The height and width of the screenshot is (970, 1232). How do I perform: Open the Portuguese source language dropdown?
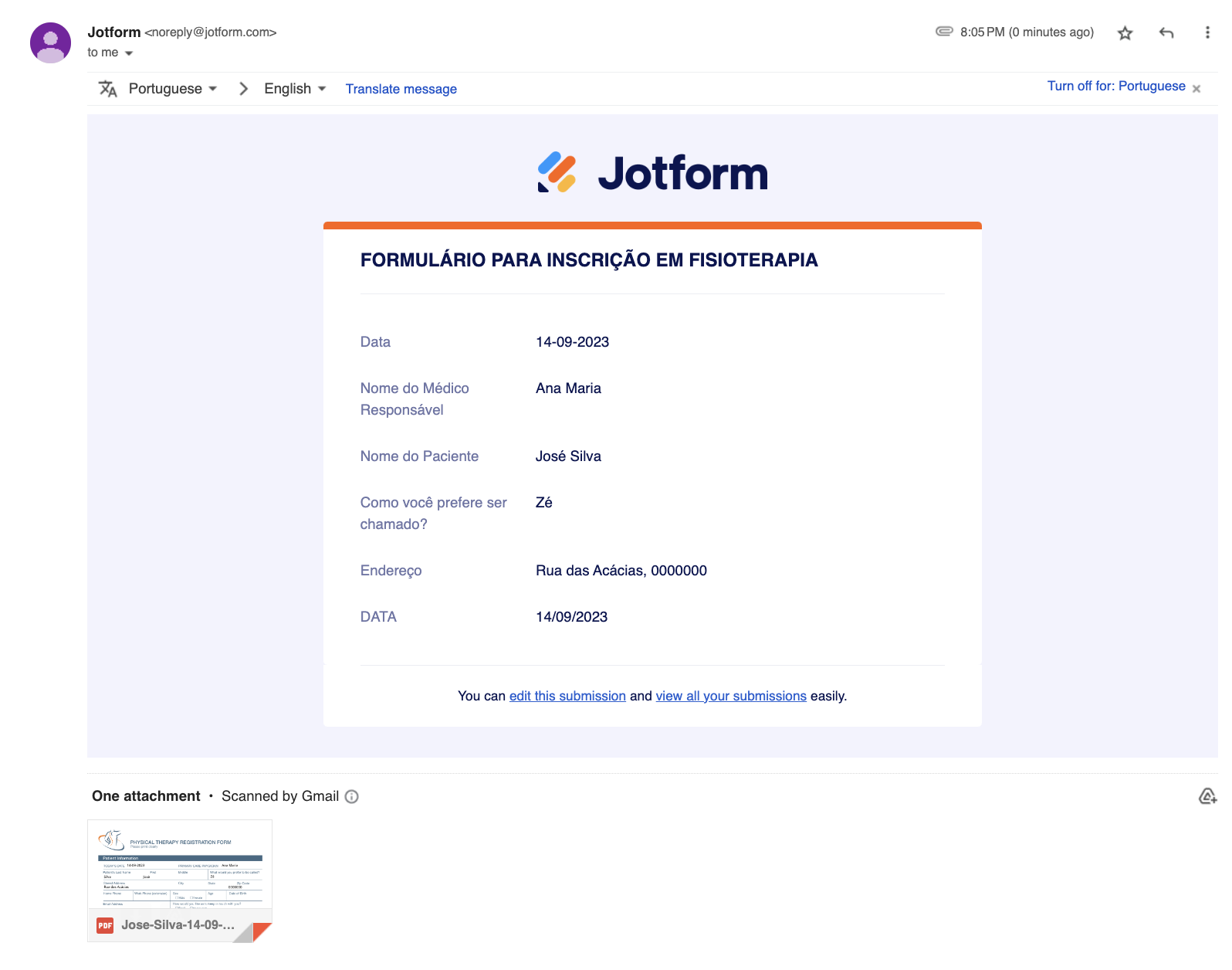173,89
